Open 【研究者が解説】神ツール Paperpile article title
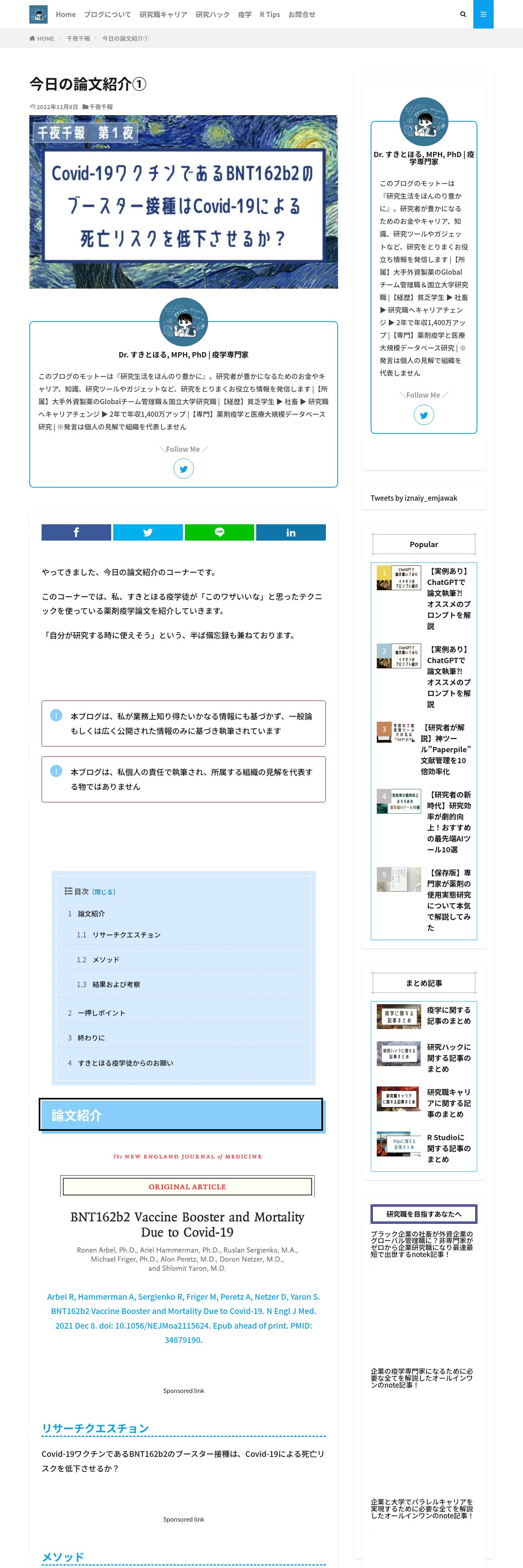 coord(446,749)
